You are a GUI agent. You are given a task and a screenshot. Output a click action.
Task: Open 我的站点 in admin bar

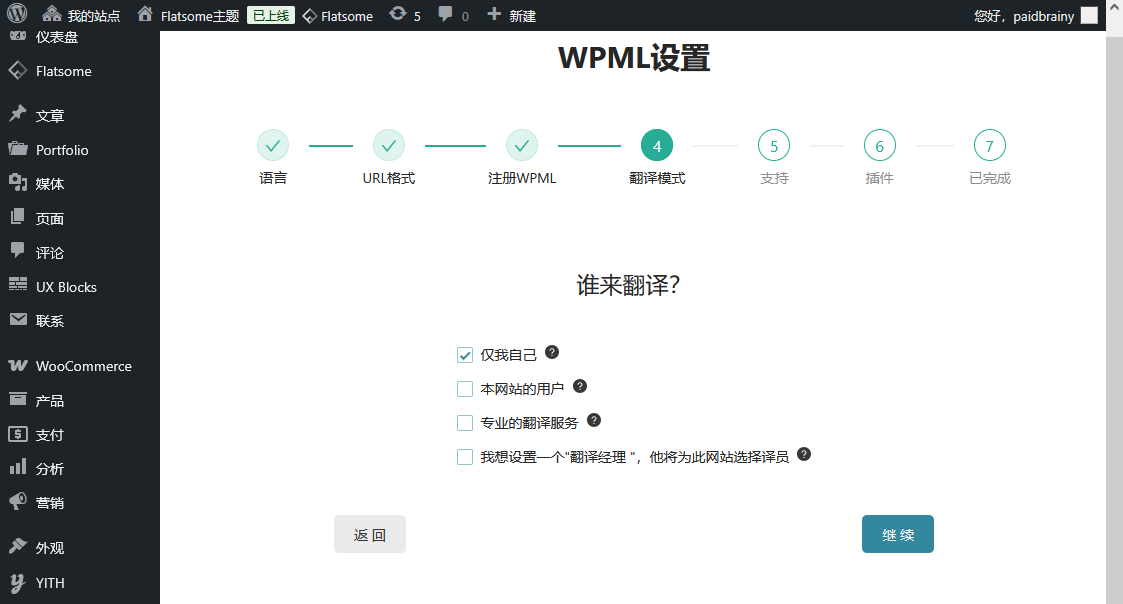(80, 15)
